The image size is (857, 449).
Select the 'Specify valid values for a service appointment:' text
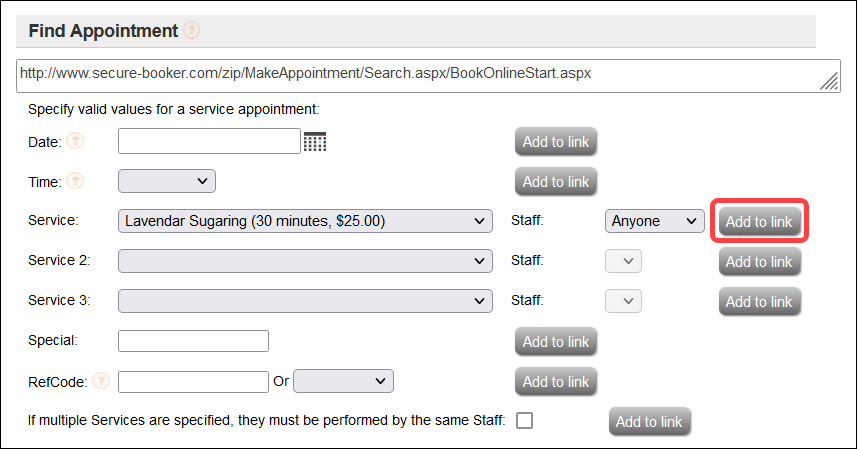click(174, 109)
